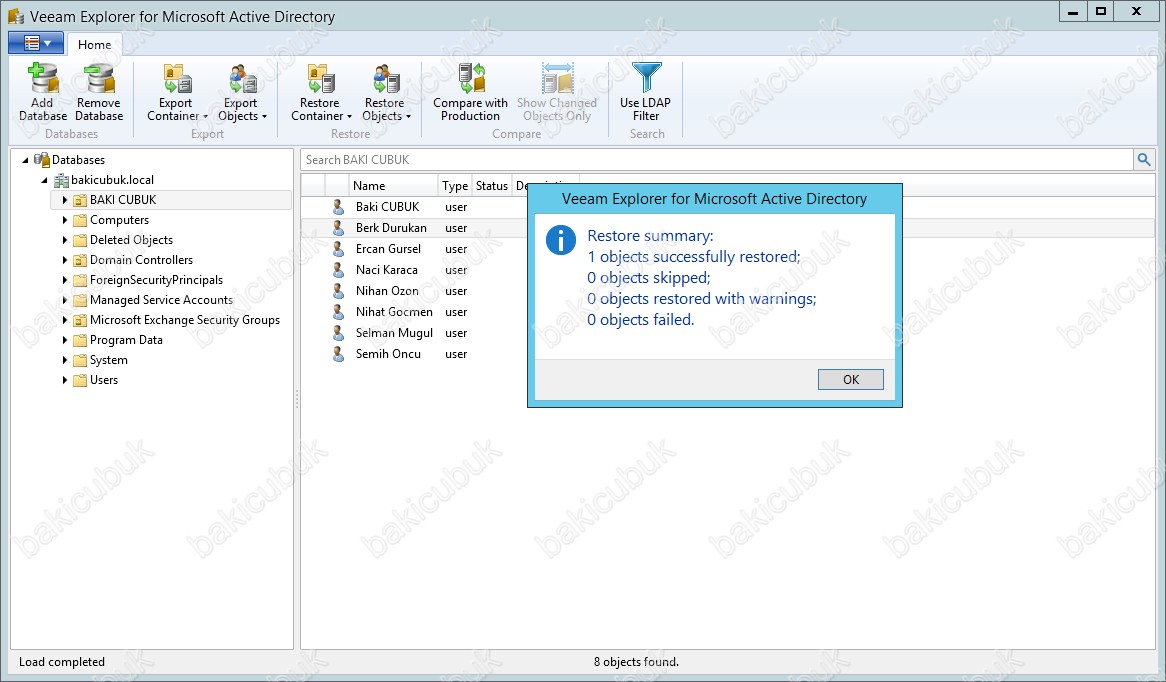Screen dimensions: 1166x682
Task: Select the System tree item
Action: click(109, 361)
